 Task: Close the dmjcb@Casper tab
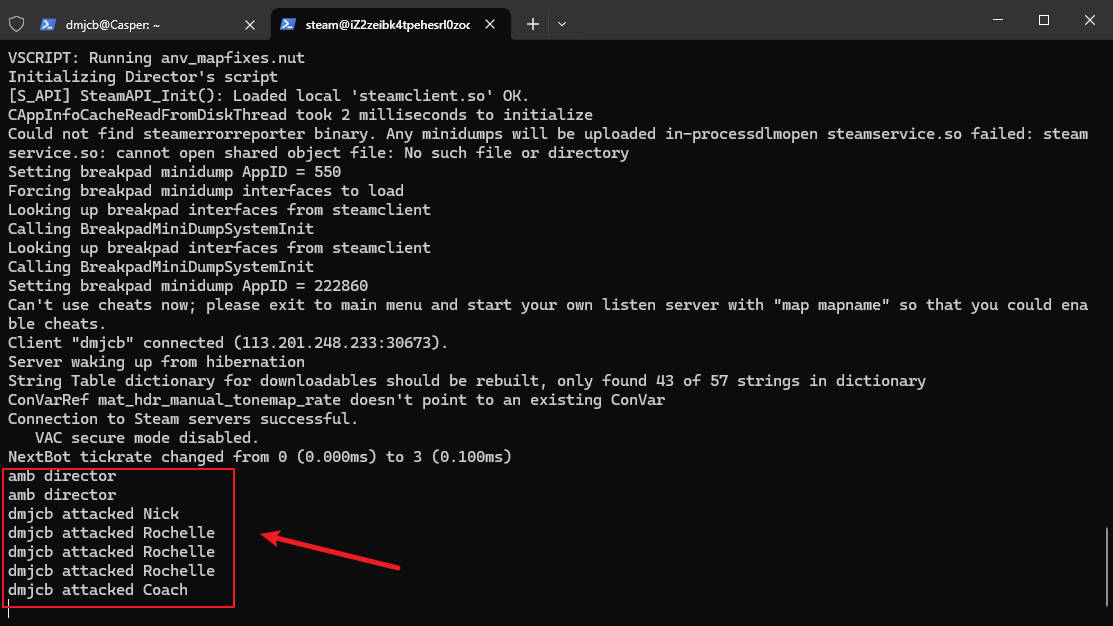[250, 25]
